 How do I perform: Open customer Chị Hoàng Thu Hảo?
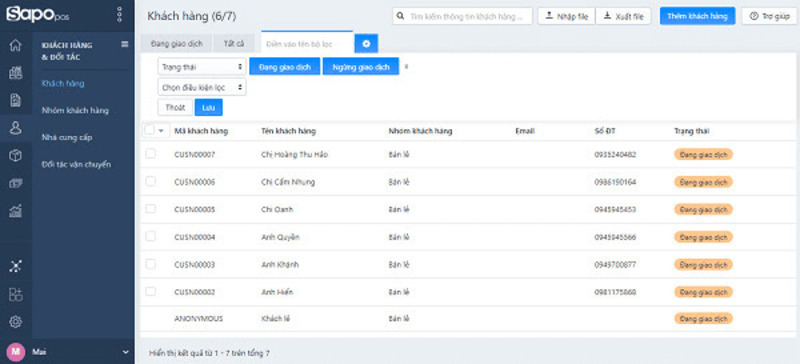click(294, 154)
